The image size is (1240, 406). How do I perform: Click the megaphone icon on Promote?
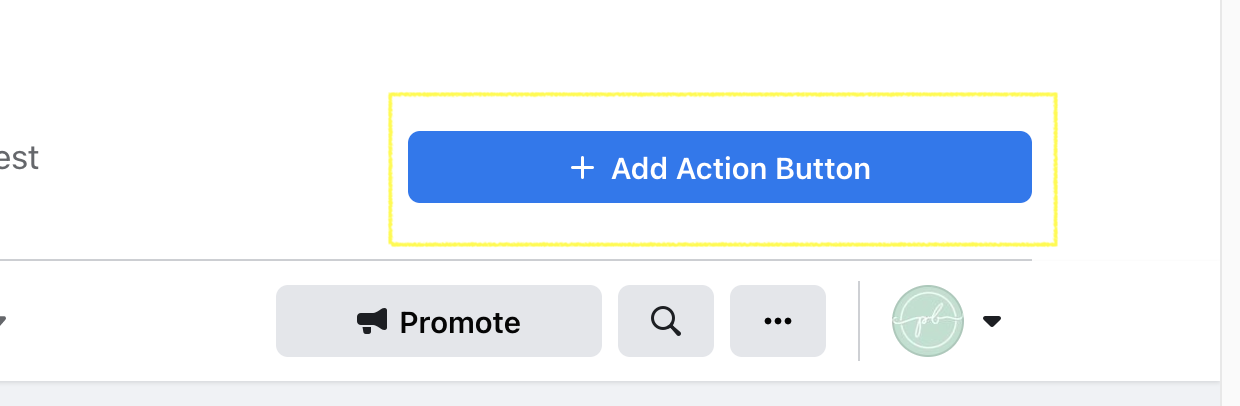coord(372,321)
